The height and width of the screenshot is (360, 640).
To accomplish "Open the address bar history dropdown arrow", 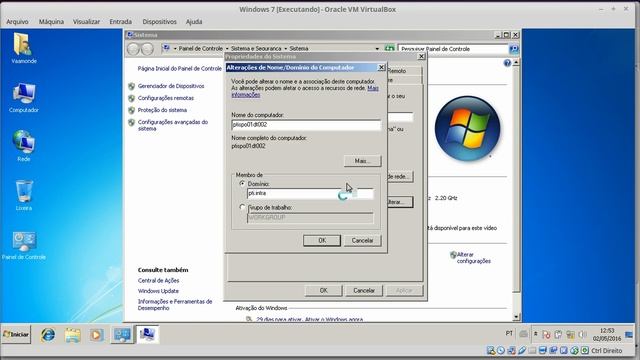I will click(x=377, y=49).
